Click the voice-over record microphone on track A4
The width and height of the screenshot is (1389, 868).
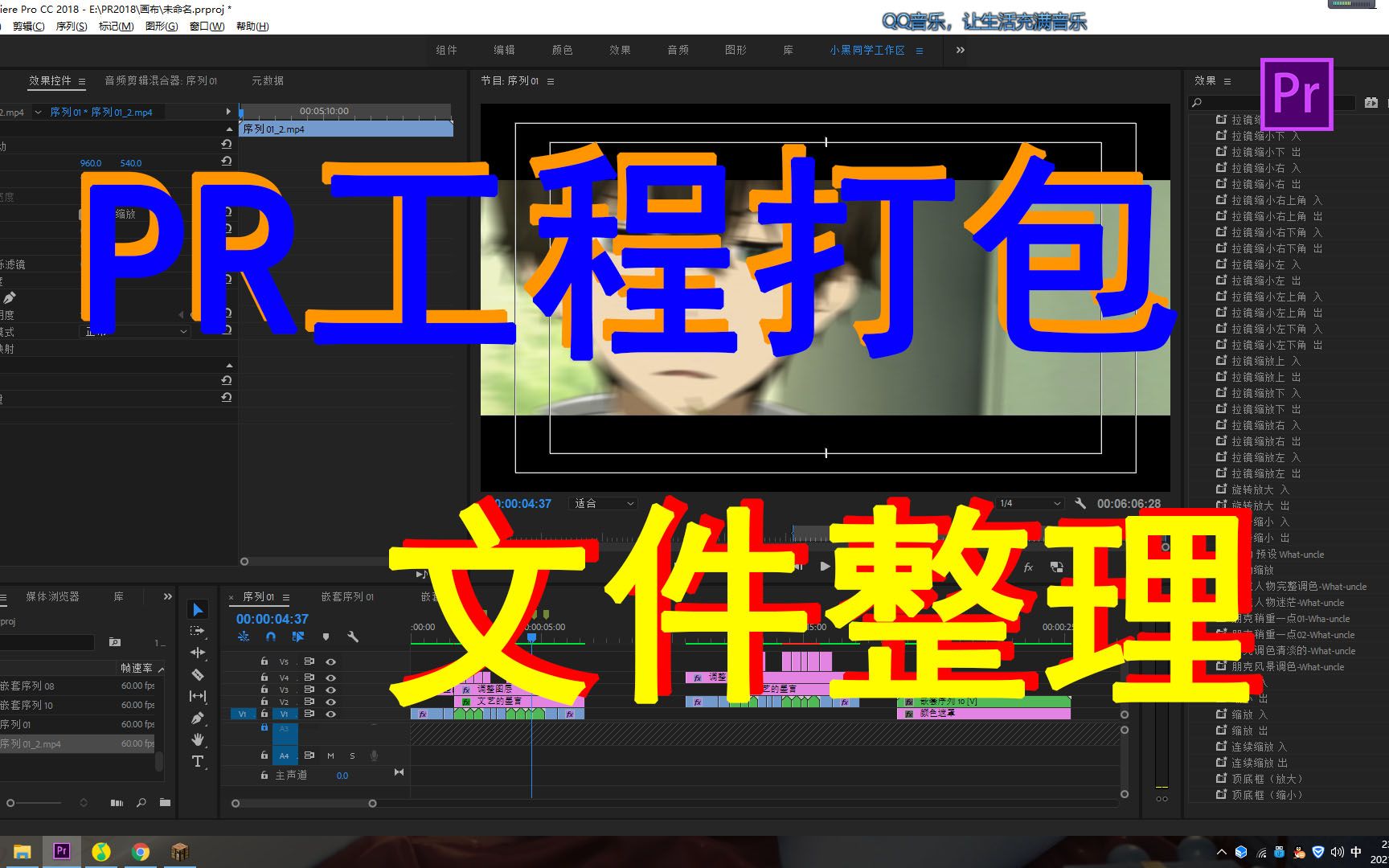[373, 755]
